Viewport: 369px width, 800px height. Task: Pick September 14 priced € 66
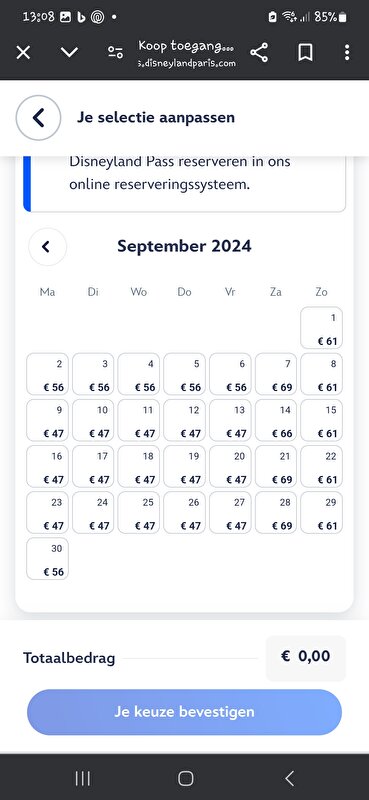(x=276, y=420)
